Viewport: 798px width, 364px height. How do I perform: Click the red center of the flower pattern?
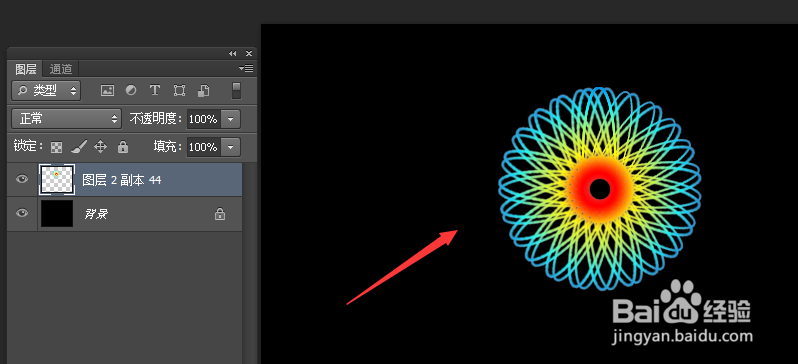pos(600,189)
